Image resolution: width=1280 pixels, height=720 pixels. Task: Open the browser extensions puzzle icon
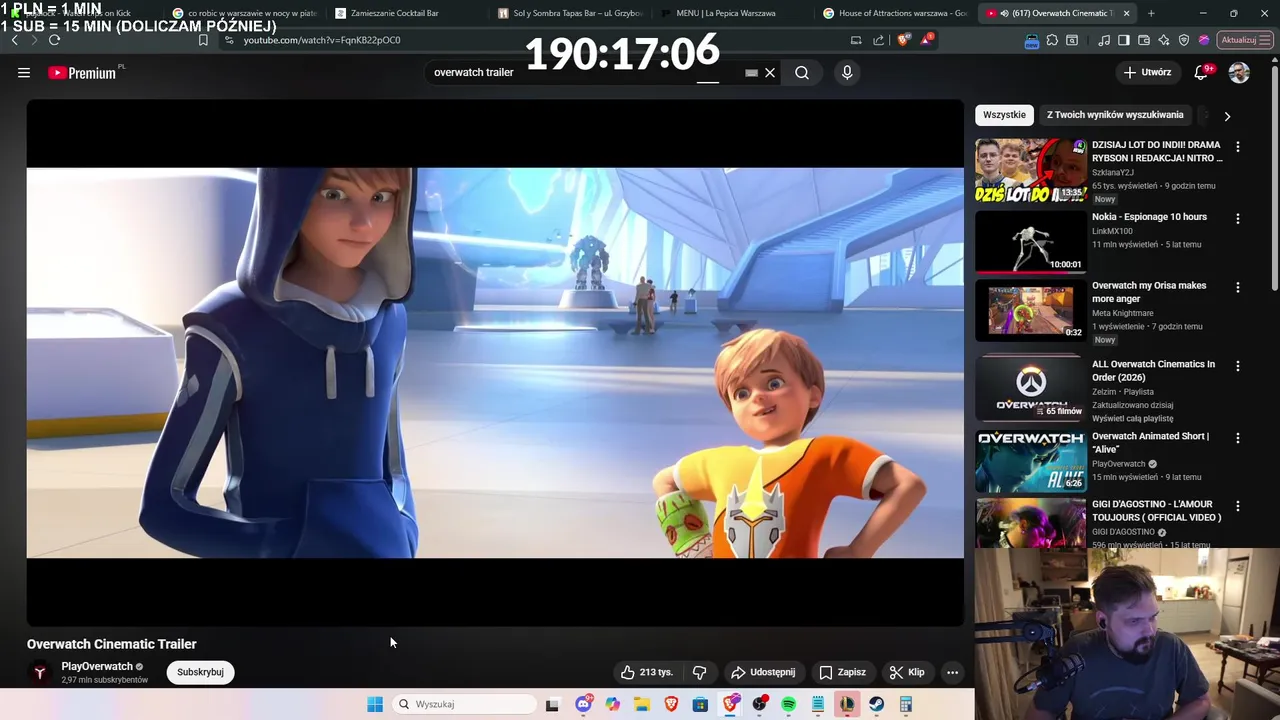click(1052, 40)
